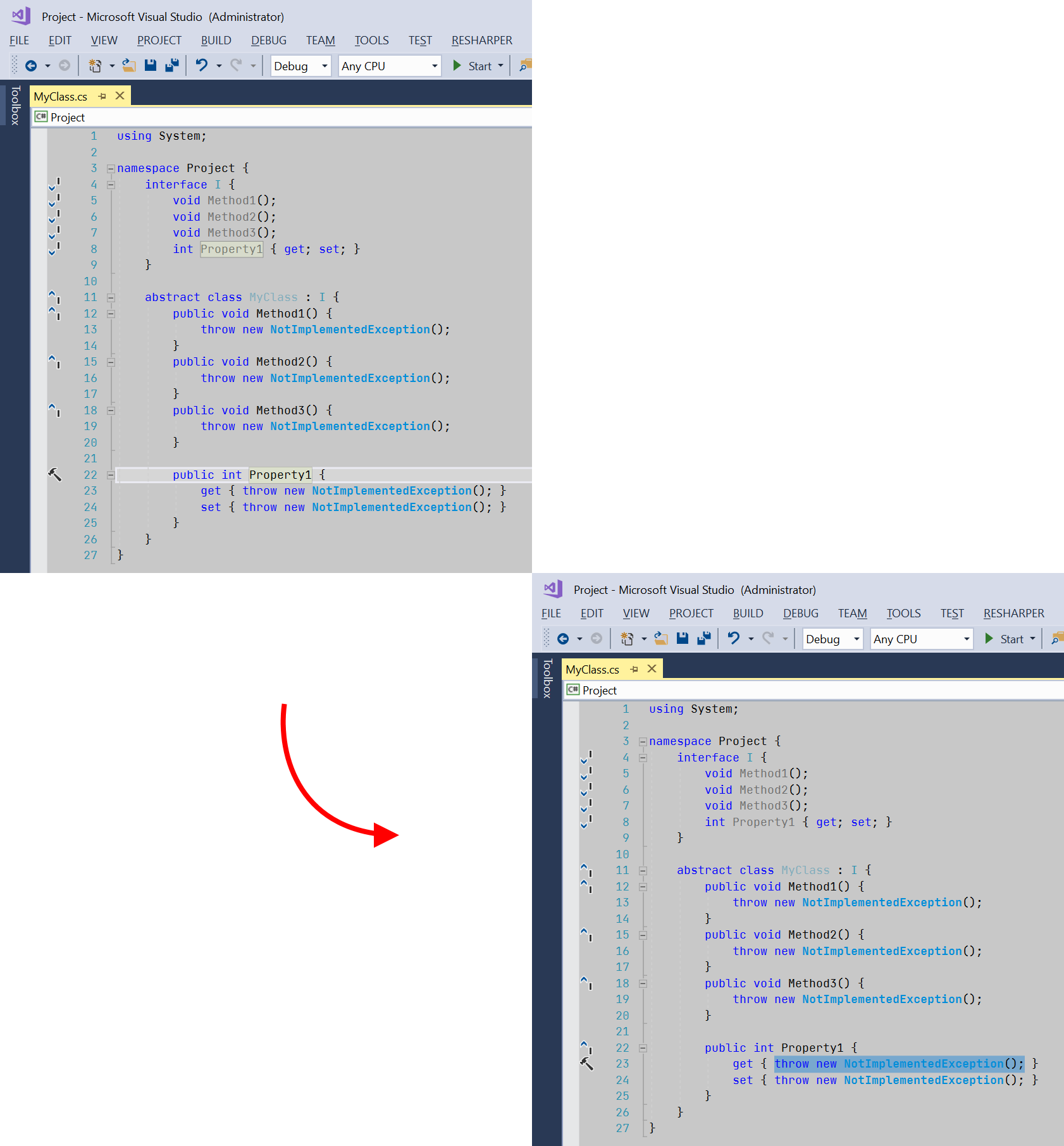Click Undo icon in bottom window toolbar
The image size is (1064, 1146).
coord(734,638)
